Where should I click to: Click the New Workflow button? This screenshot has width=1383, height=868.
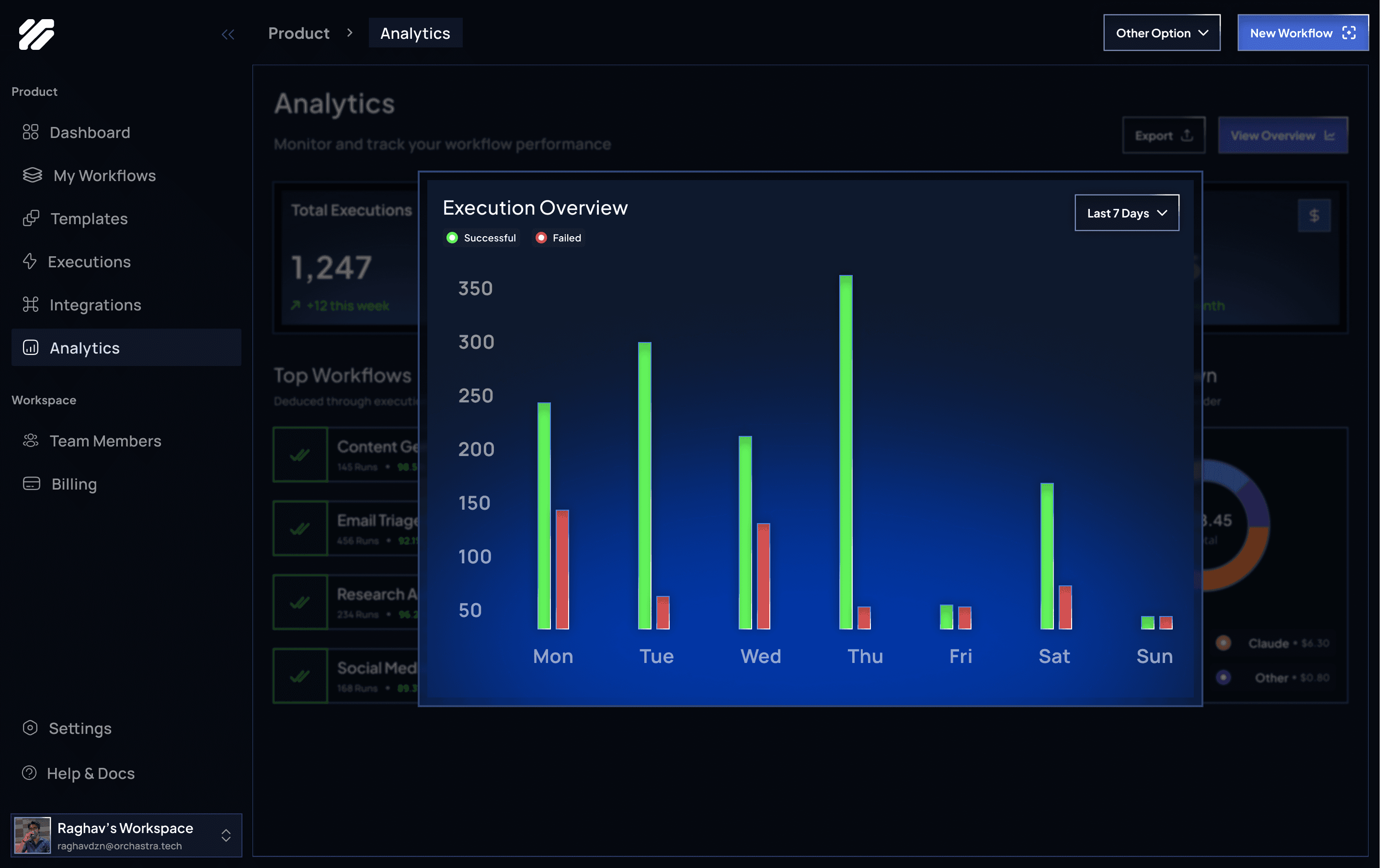[1302, 33]
